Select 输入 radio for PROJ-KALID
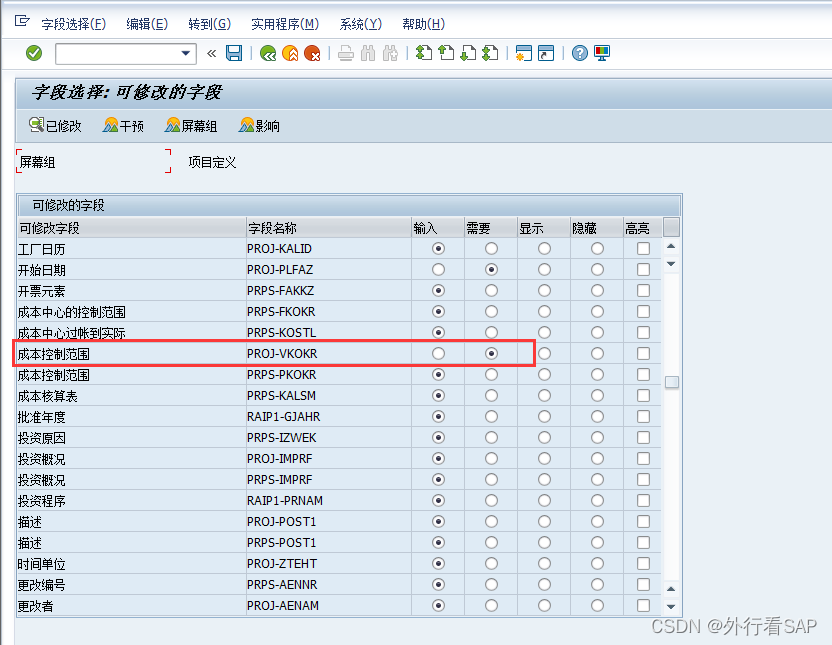The image size is (832, 645). point(438,248)
